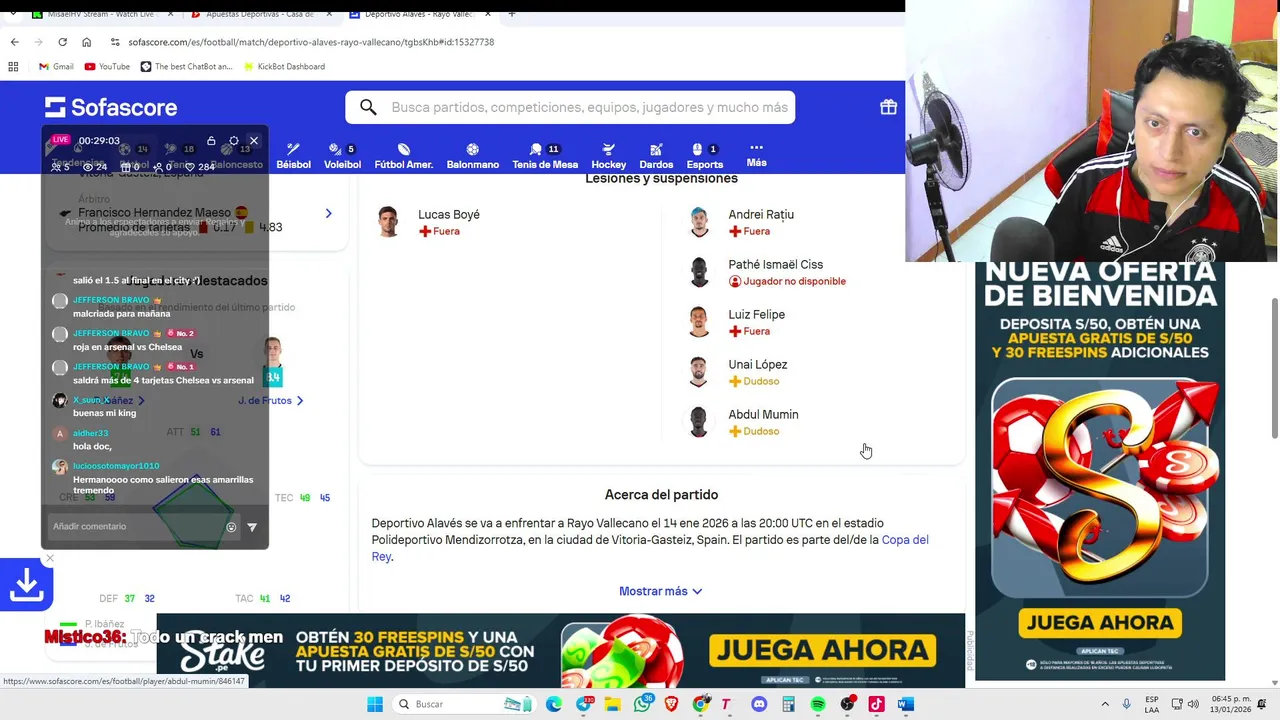Open J. de Frutos player link
Viewport: 1280px width, 720px height.
click(271, 400)
